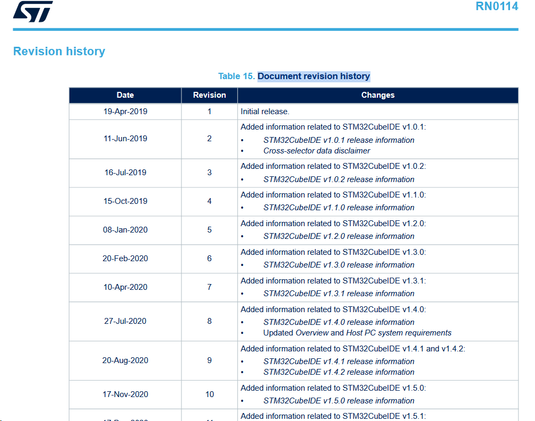535x421 pixels.
Task: Click the date cell '17-Nov-2020'
Action: 125,394
